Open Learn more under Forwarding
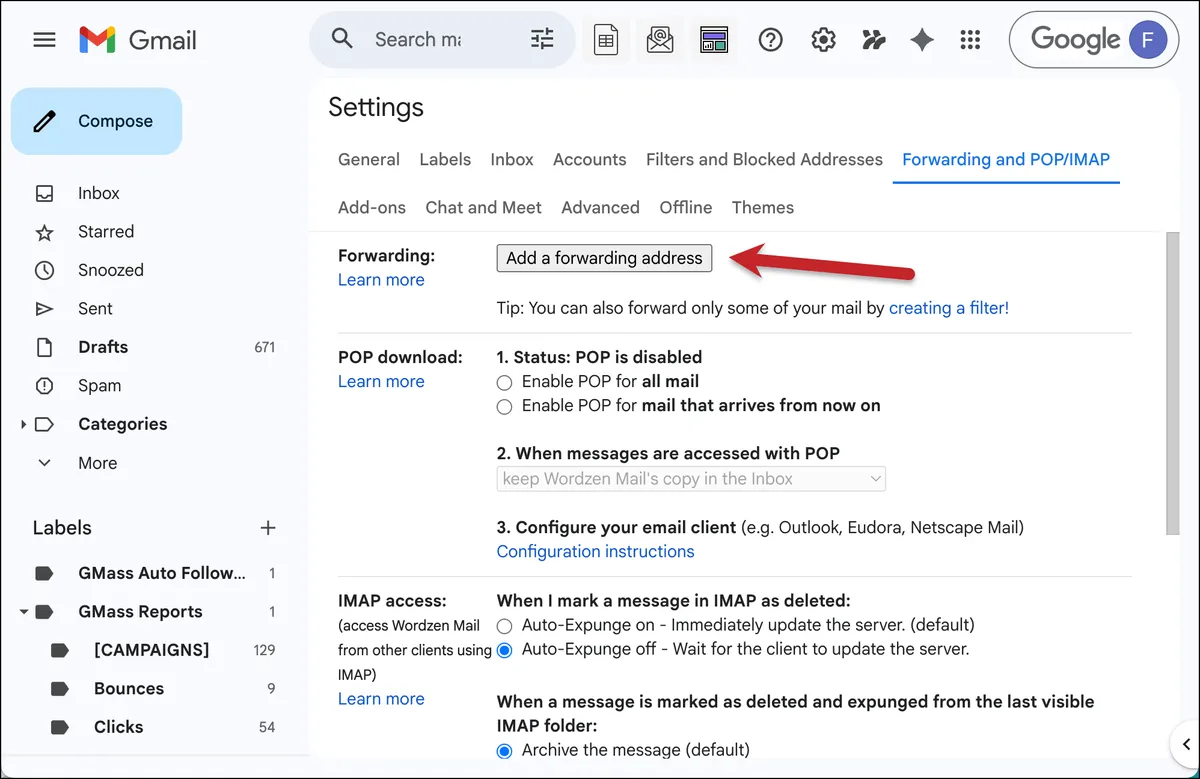 (381, 280)
